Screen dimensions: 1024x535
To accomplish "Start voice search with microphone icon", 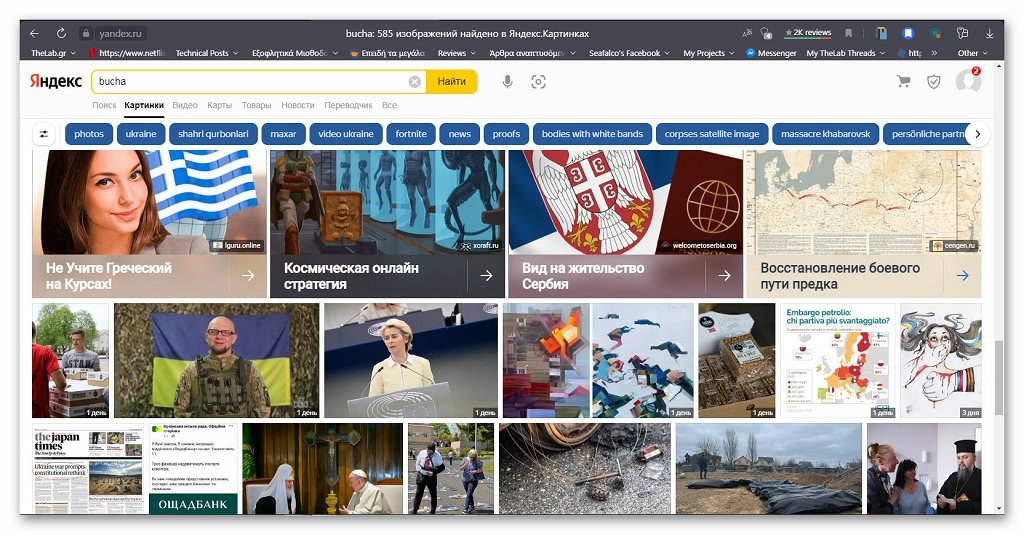I will point(507,82).
